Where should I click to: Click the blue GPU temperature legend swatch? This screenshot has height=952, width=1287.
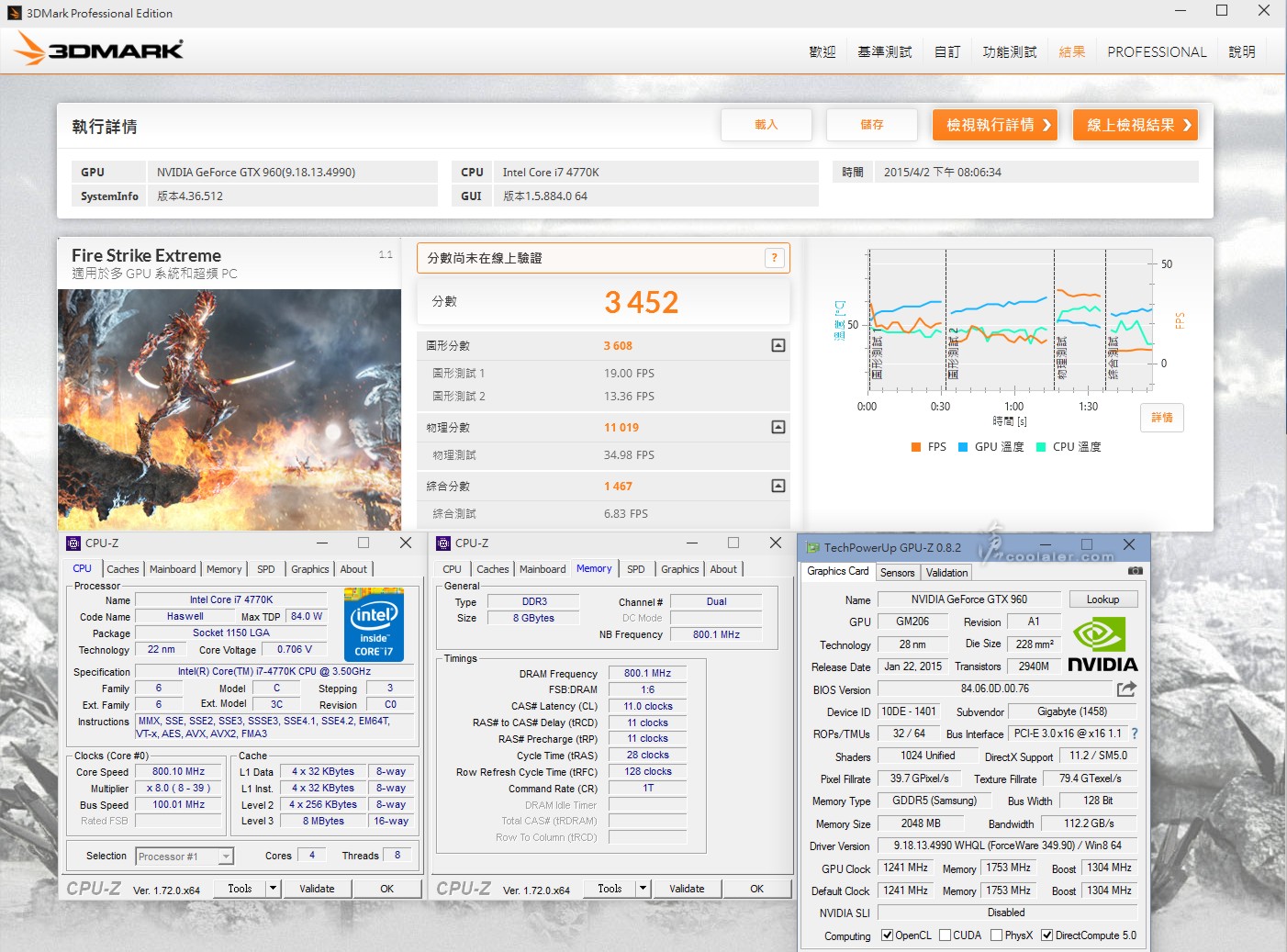tap(963, 447)
